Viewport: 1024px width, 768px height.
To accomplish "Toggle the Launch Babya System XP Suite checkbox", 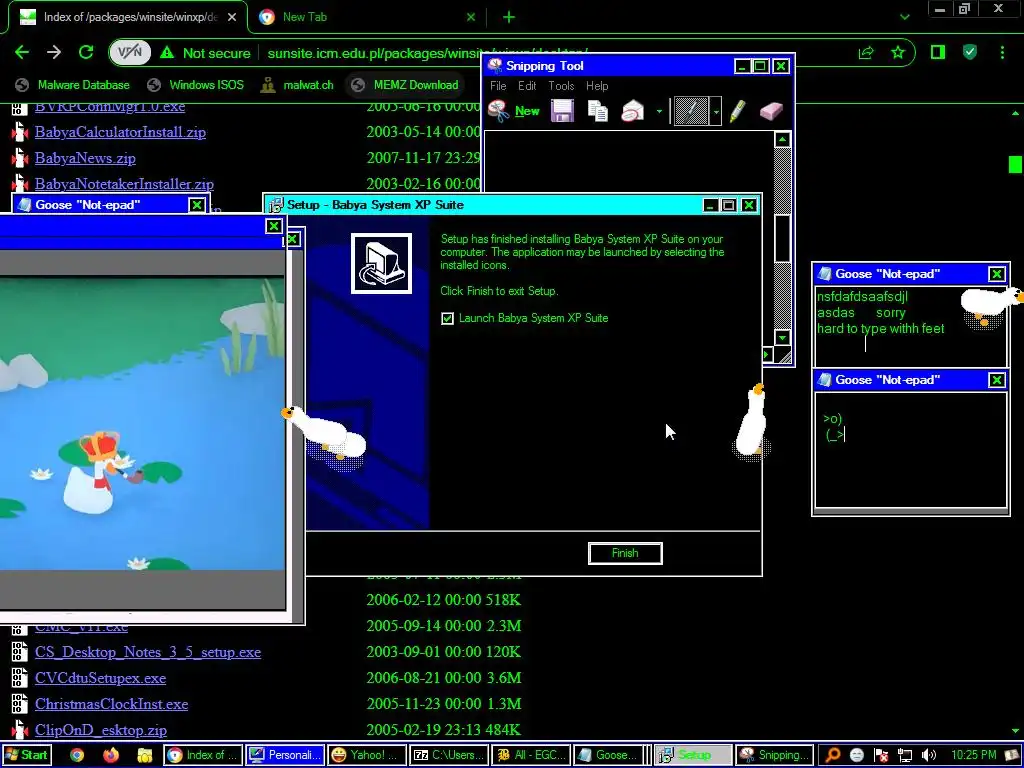I will pyautogui.click(x=447, y=318).
